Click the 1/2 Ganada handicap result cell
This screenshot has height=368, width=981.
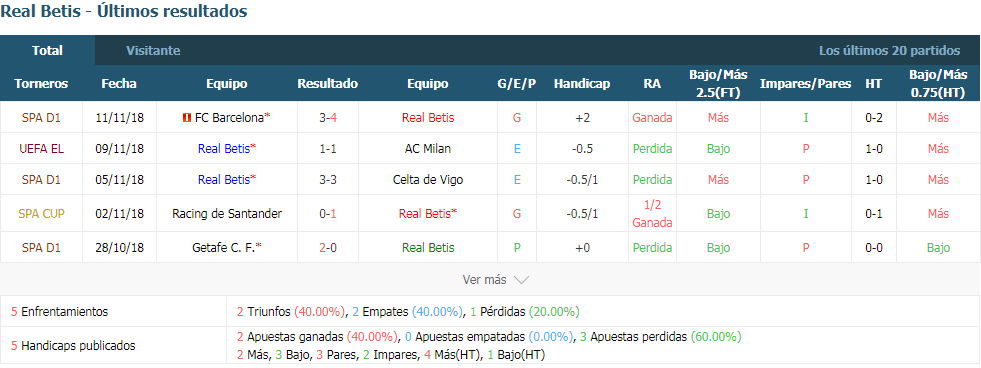tap(652, 213)
